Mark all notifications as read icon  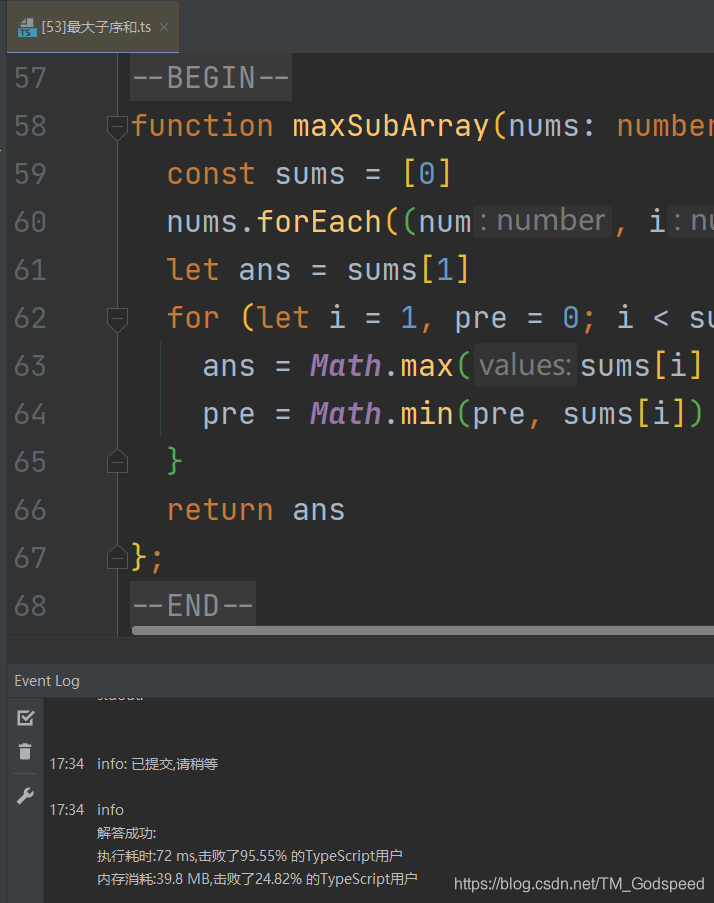pyautogui.click(x=25, y=718)
